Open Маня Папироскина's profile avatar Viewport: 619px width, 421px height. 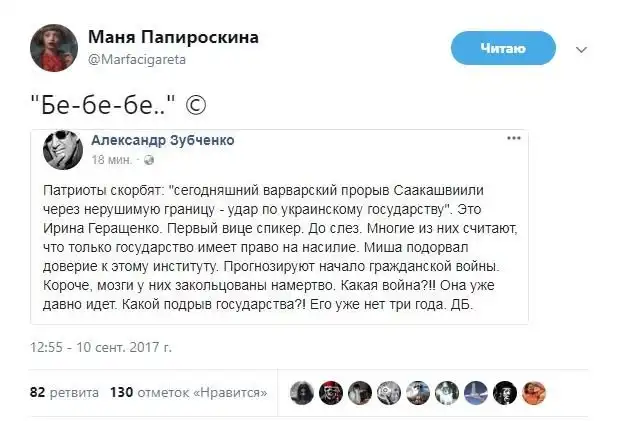53,47
